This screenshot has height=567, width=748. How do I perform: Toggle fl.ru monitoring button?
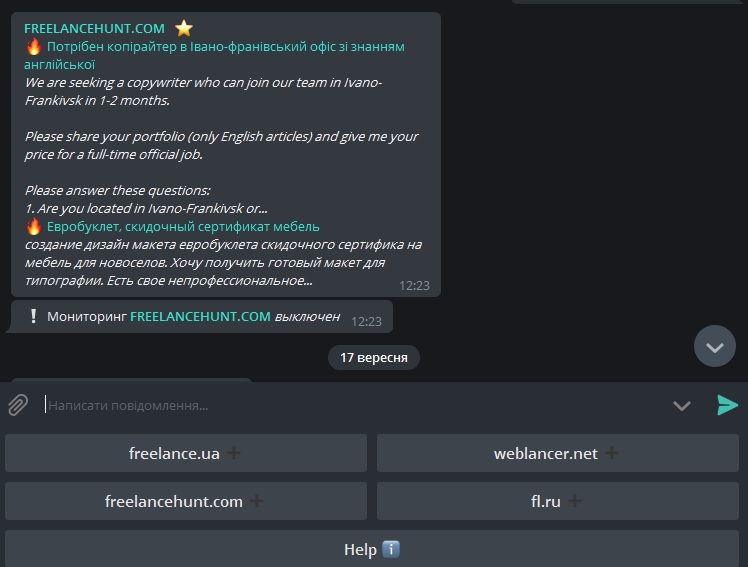coord(557,501)
